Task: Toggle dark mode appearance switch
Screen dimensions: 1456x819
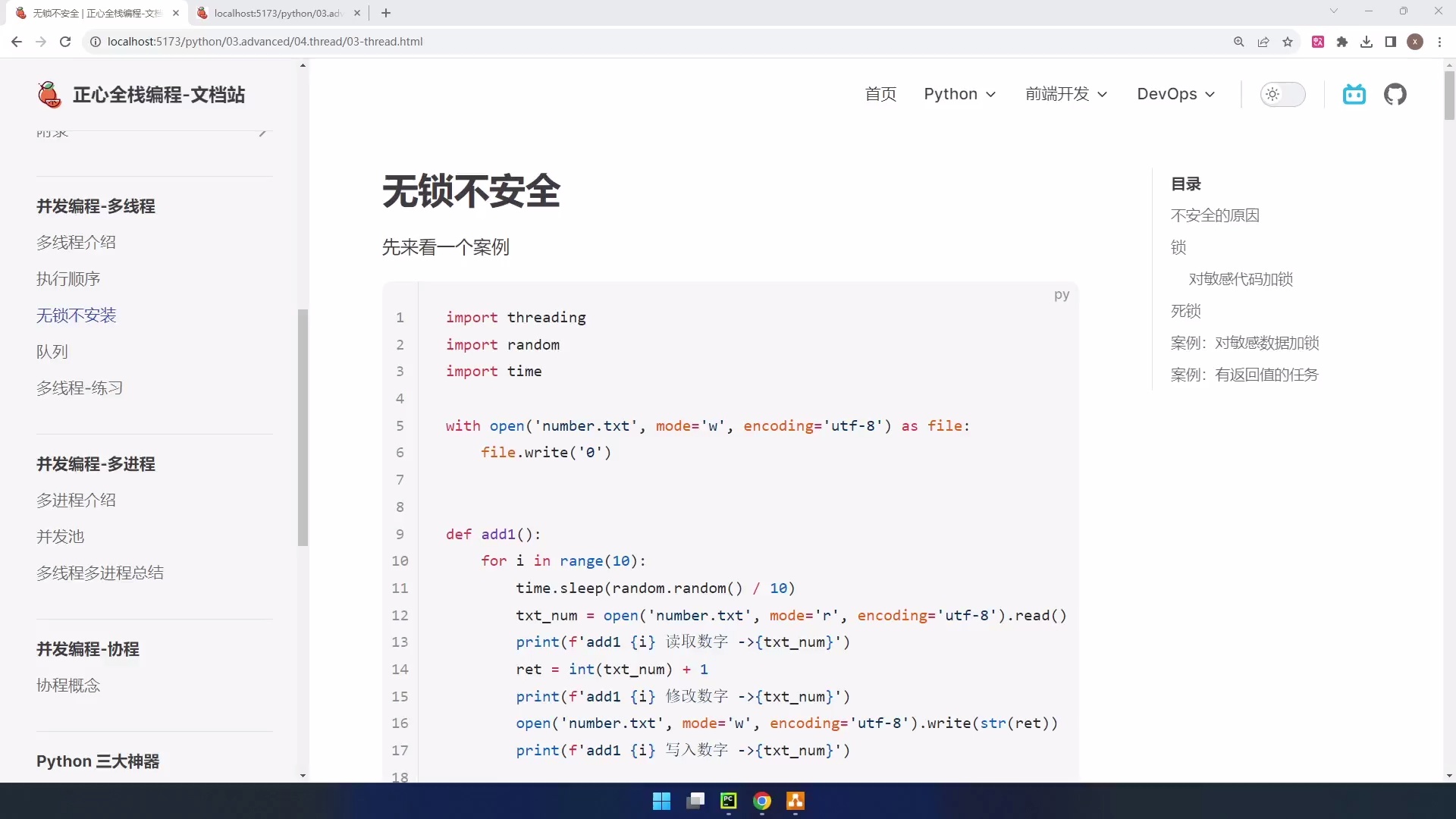Action: point(1282,94)
